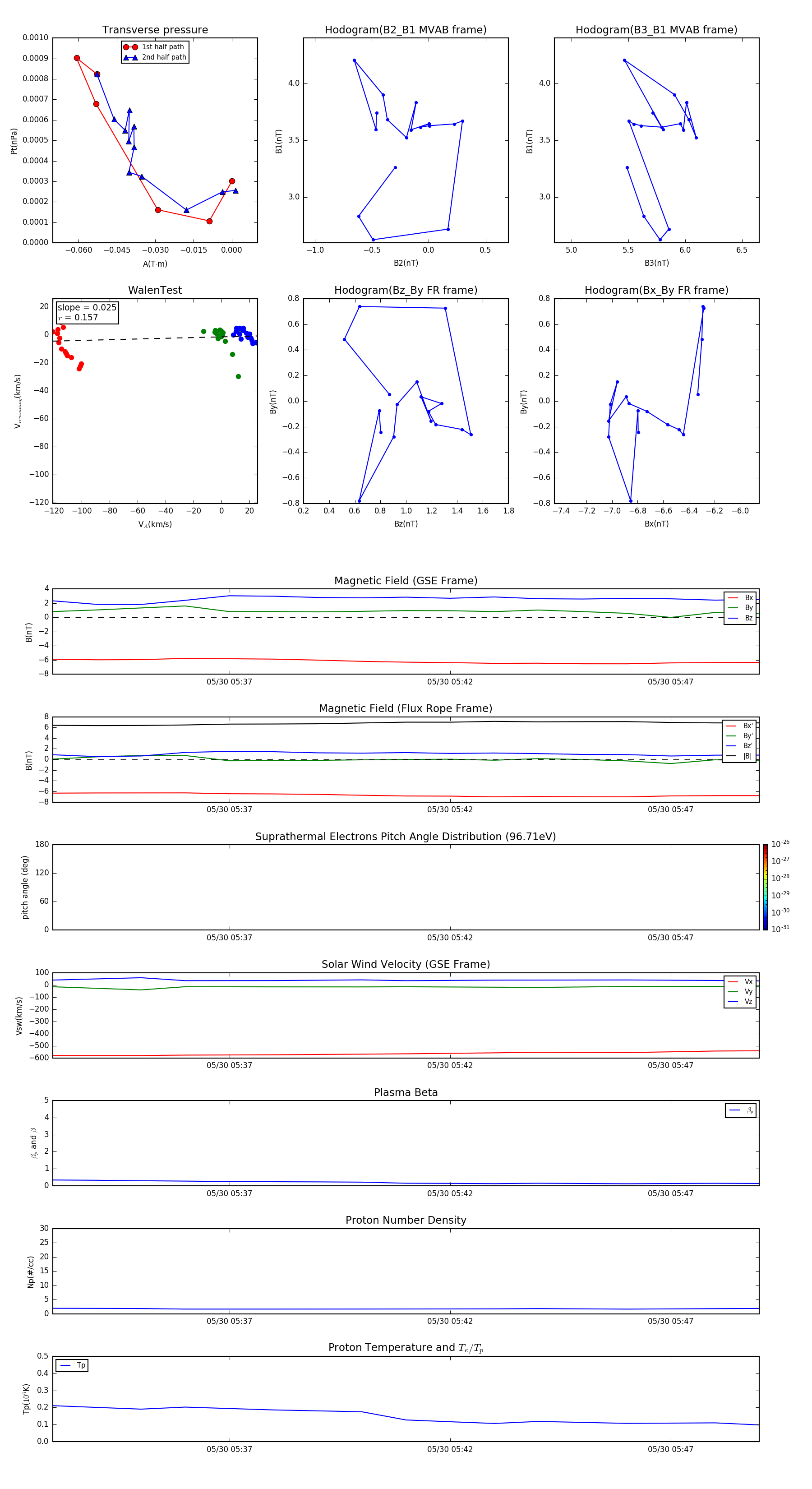Click the "Proton Number Density" title
Screen dimensions: 812x1489
click(406, 1220)
